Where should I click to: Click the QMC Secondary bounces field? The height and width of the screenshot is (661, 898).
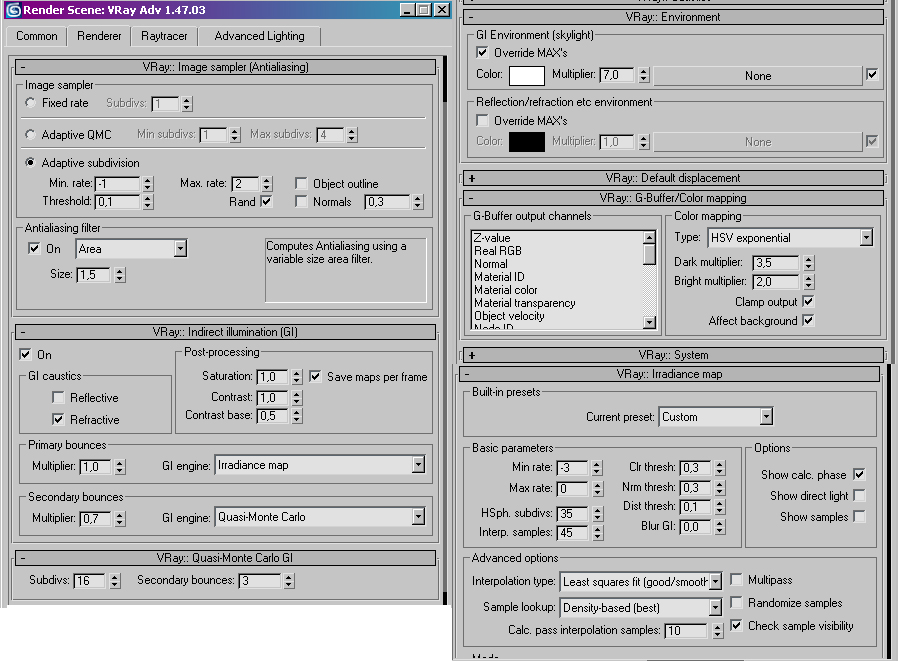[261, 581]
